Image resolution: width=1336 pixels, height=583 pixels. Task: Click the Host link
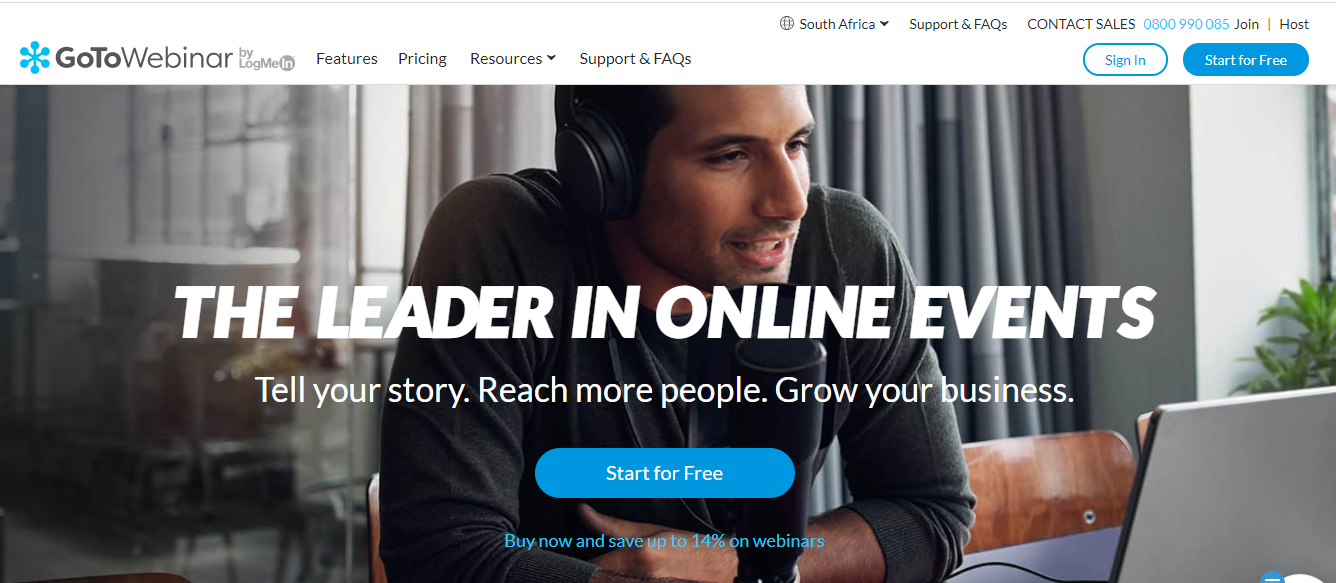(x=1294, y=24)
